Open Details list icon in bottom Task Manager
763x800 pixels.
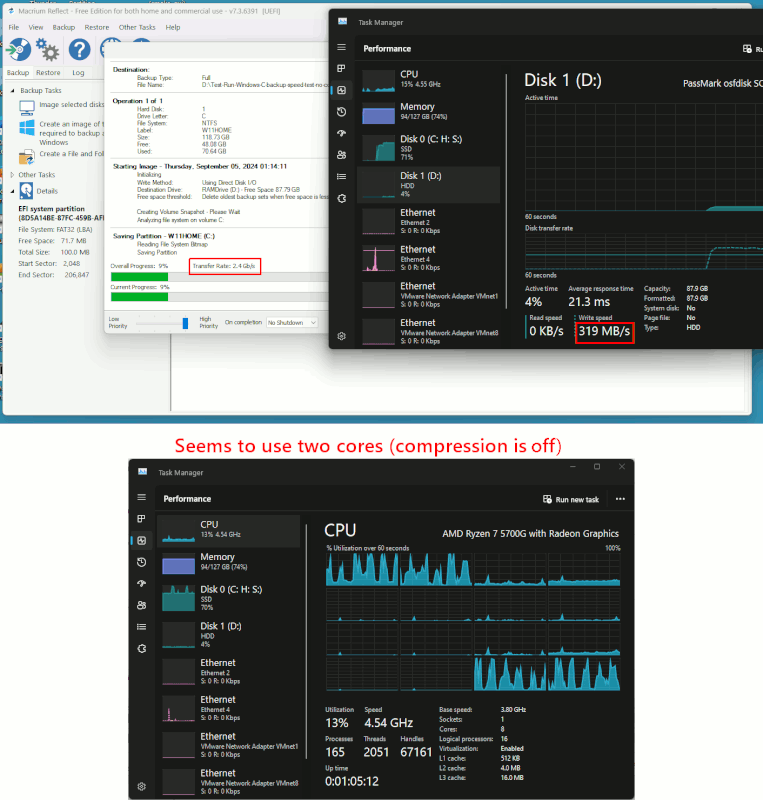tap(141, 627)
